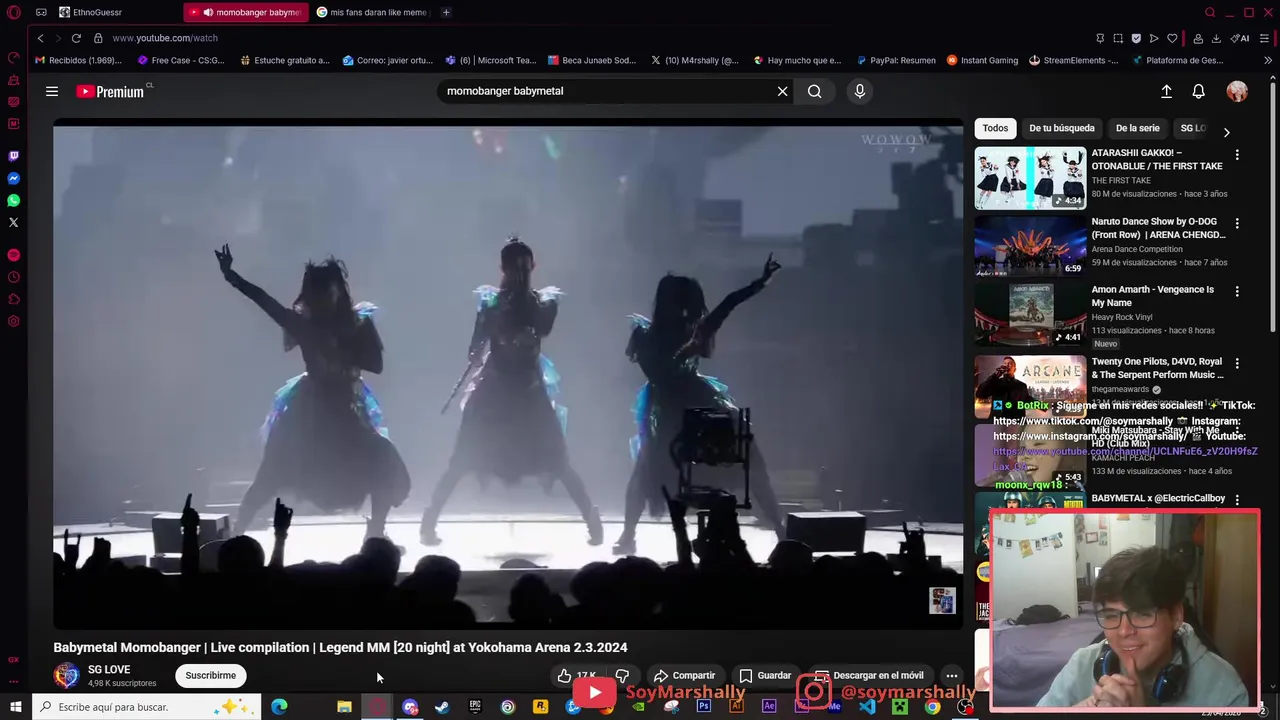Select the De la serie chip
This screenshot has width=1280, height=720.
pos(1137,128)
